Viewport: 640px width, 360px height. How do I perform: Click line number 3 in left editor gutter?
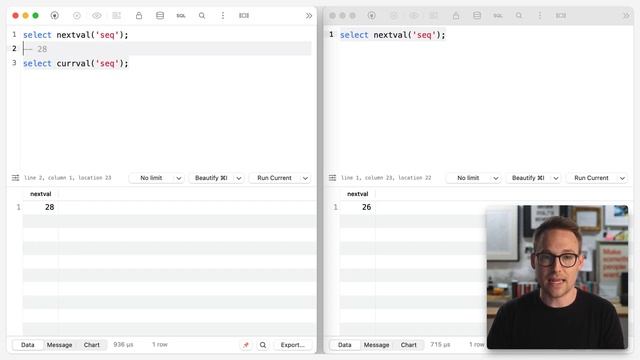[x=14, y=63]
